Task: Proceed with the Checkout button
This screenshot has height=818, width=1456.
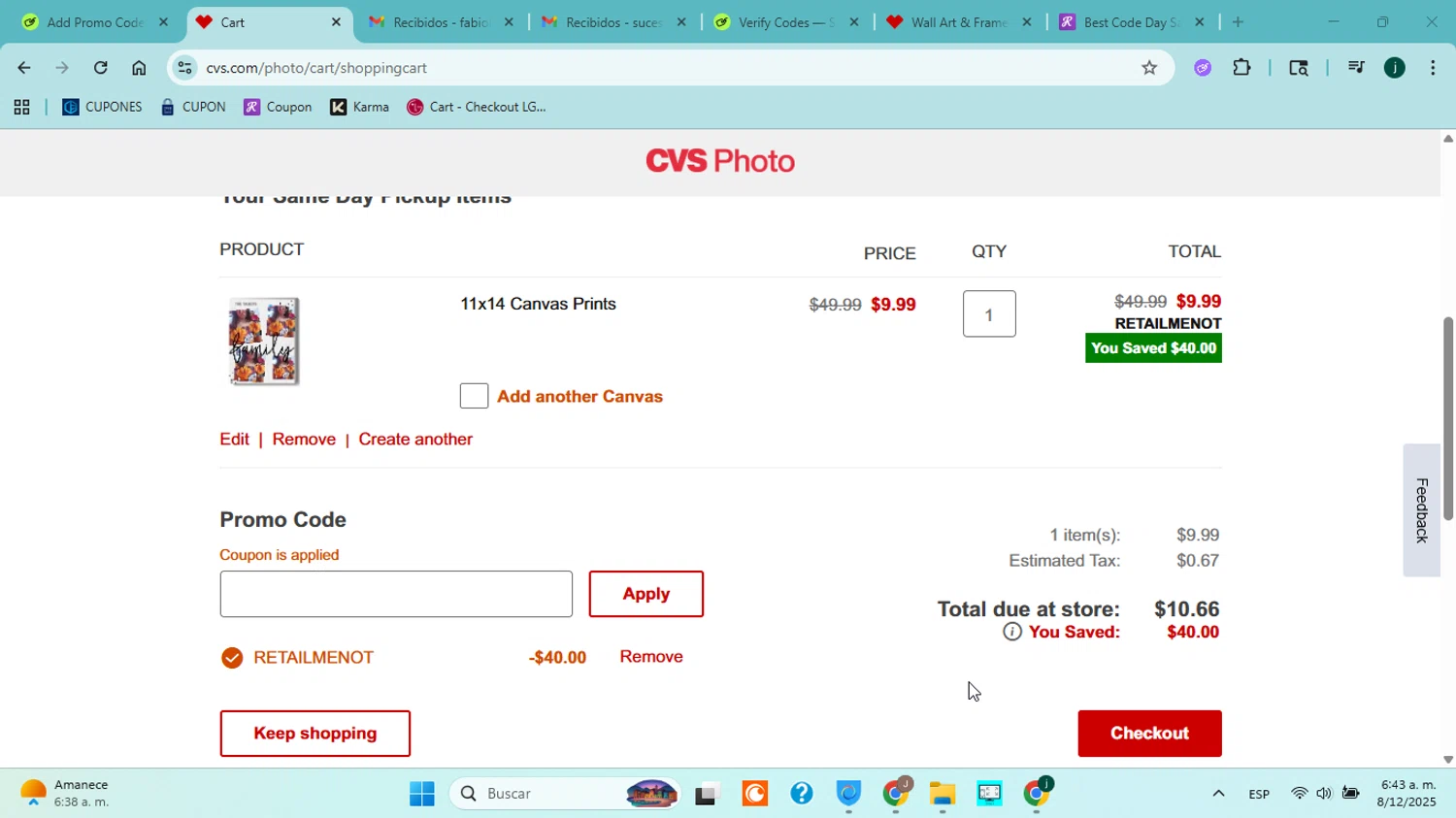Action: pos(1149,734)
